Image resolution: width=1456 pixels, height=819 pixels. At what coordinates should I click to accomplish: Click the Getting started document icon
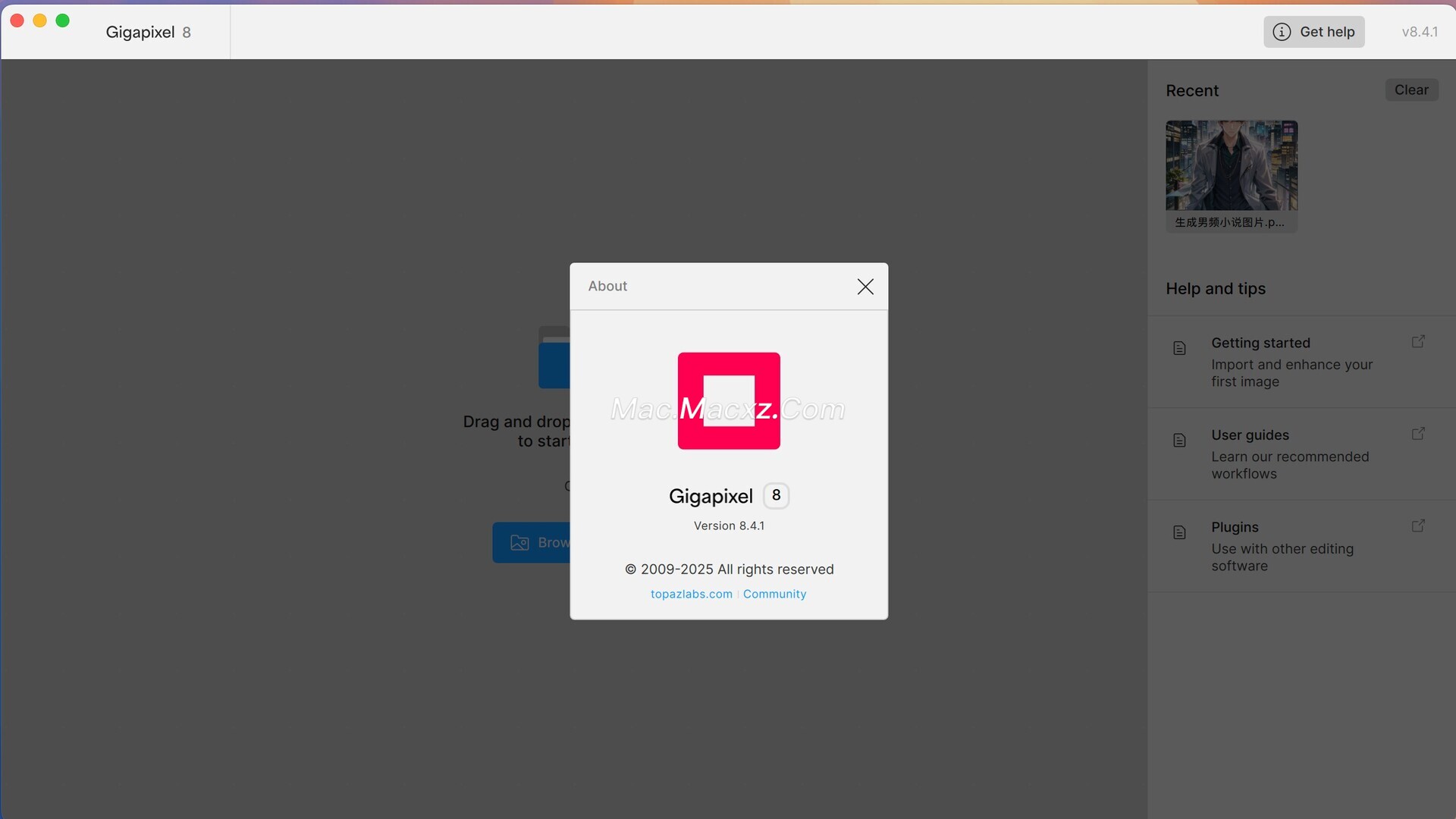click(1179, 348)
